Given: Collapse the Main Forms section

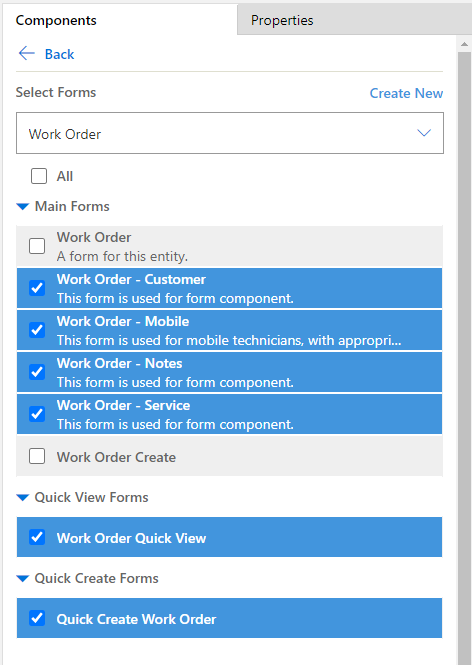Looking at the screenshot, I should 22,207.
